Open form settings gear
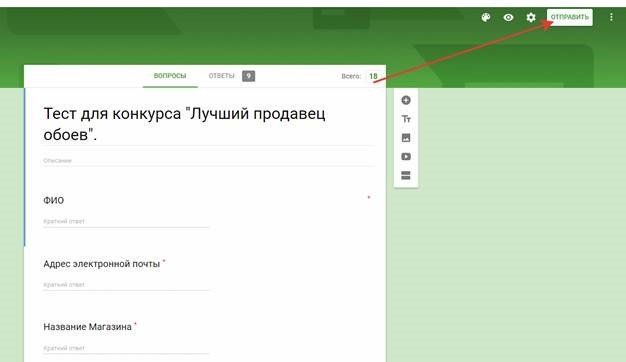 (531, 18)
